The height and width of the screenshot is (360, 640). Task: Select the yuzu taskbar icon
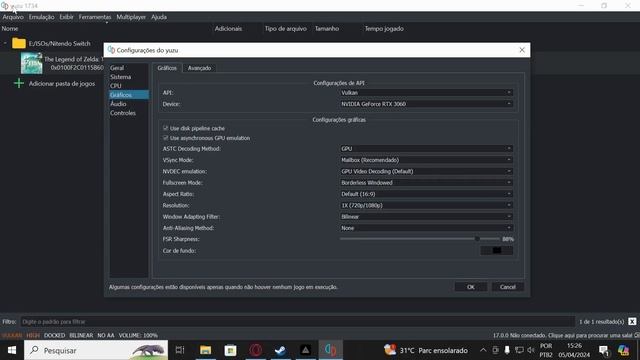[331, 350]
